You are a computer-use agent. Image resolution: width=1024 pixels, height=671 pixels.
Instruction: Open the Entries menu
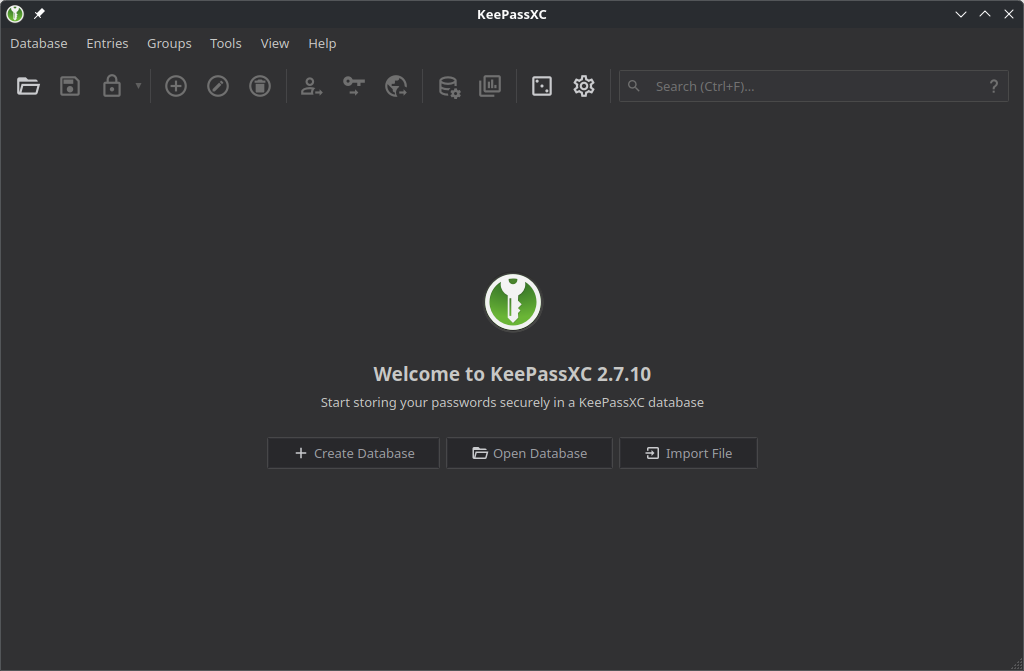tap(107, 44)
